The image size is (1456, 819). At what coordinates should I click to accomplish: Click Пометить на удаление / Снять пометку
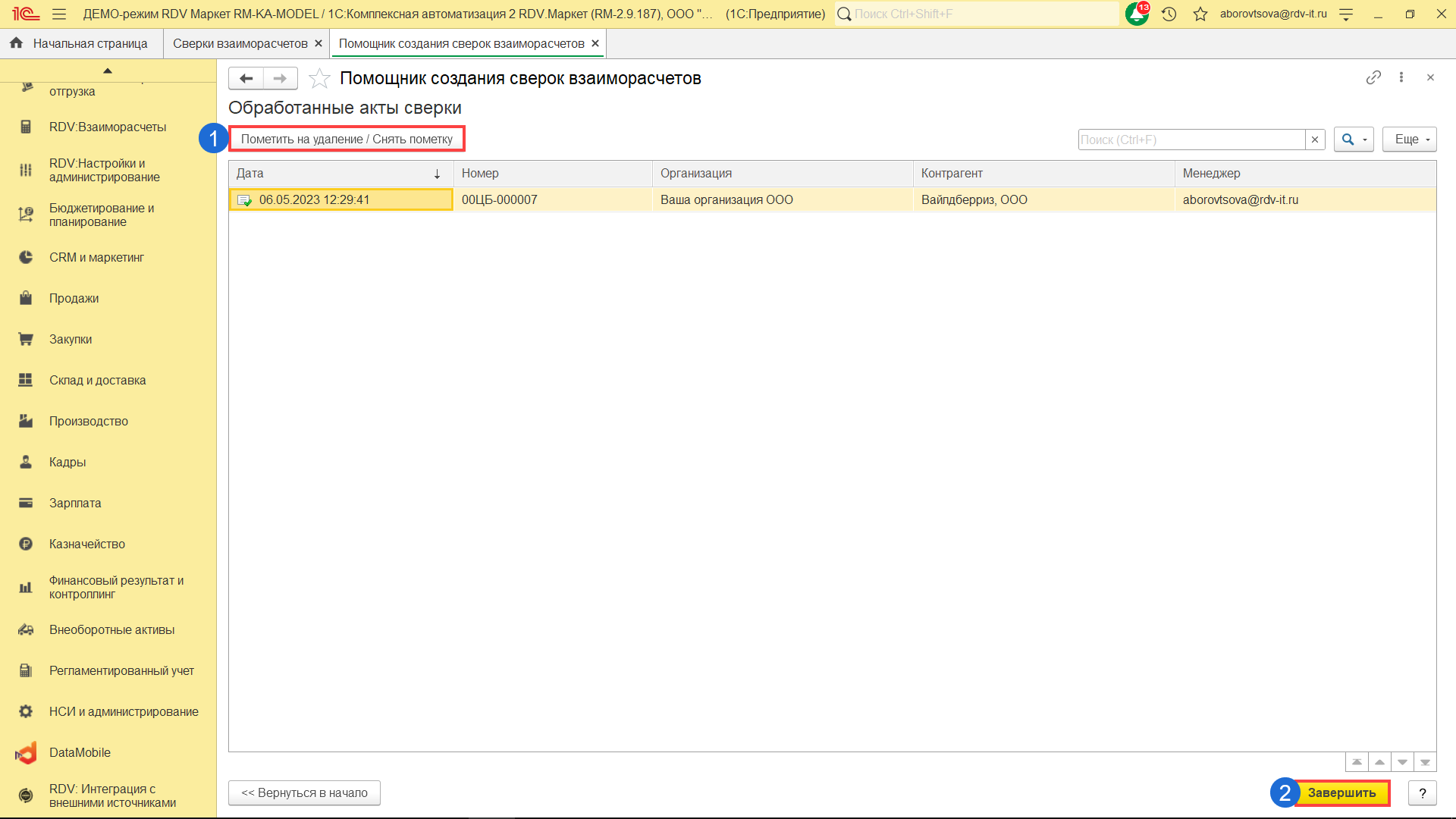(x=347, y=140)
